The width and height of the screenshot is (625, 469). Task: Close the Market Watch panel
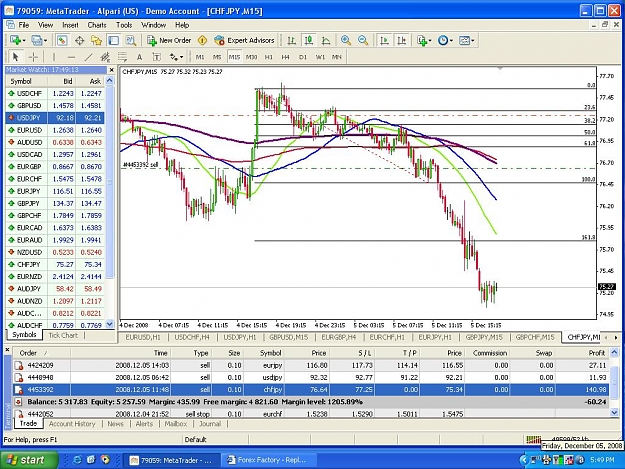pos(112,70)
